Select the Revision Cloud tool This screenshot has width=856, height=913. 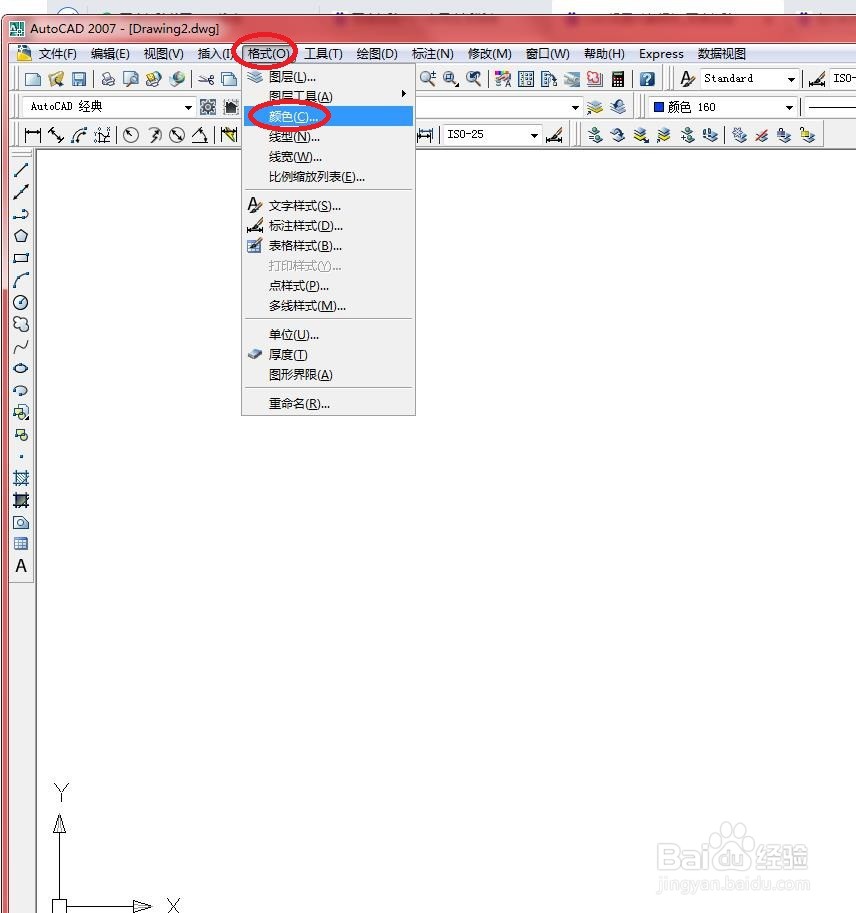click(21, 324)
